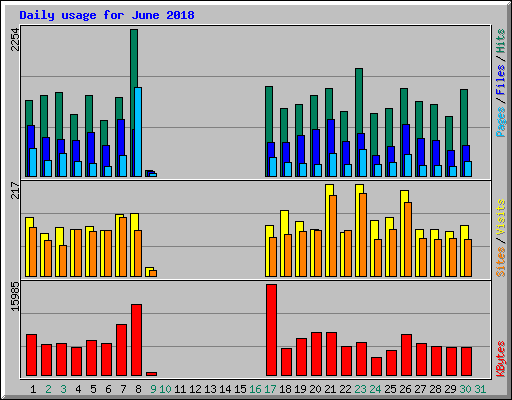This screenshot has height=400, width=512.
Task: Click the red KBytes bar for day 7
Action: pos(121,350)
